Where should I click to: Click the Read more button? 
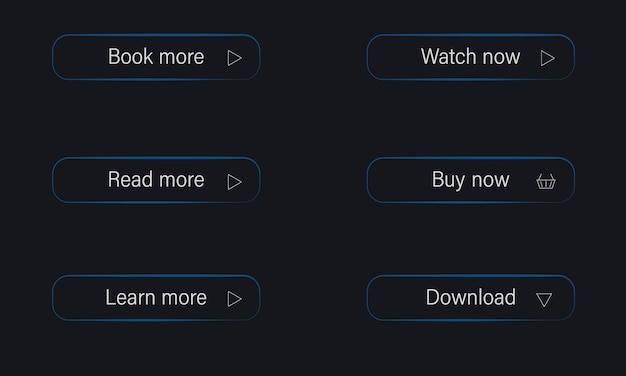(156, 180)
